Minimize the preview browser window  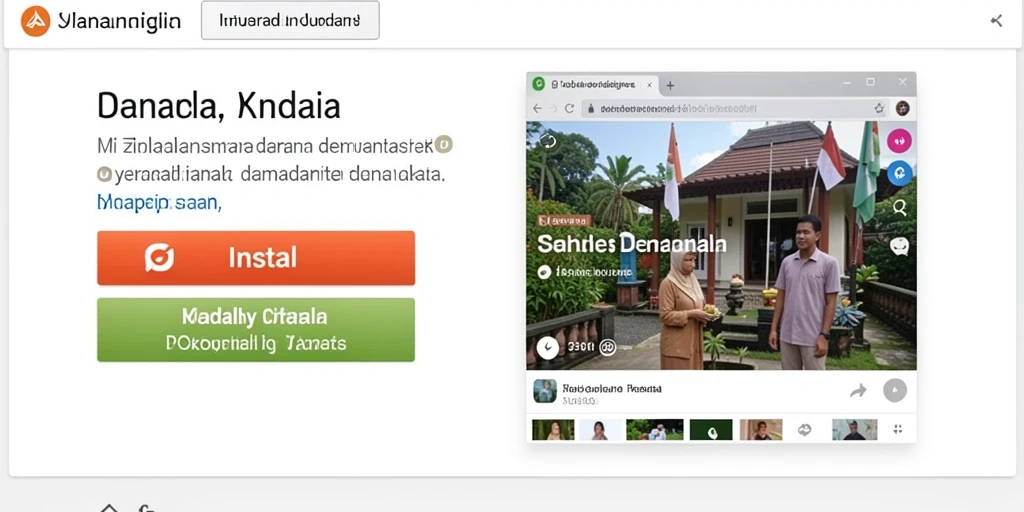846,83
